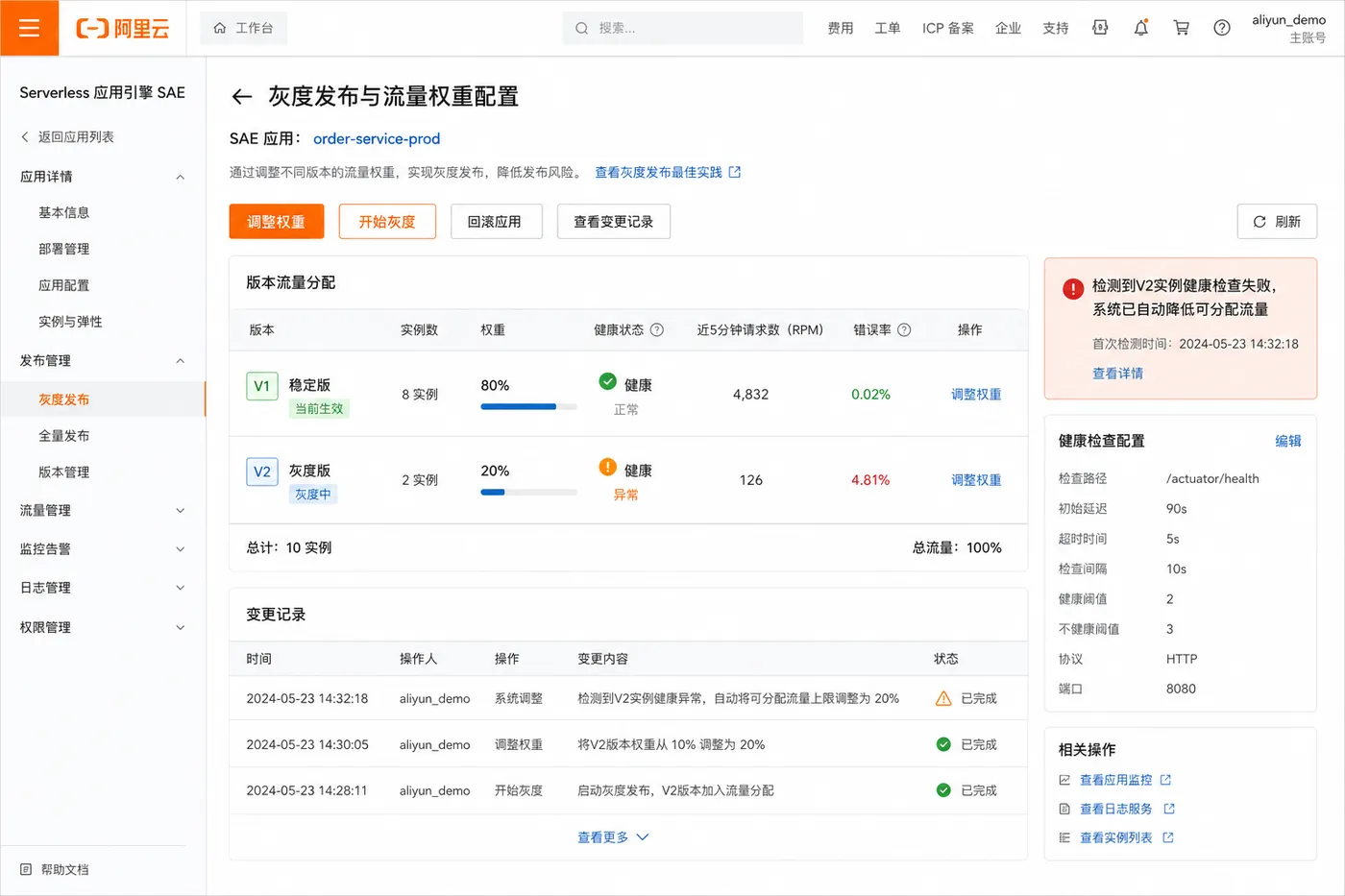Click the search input field
1345x896 pixels.
click(683, 28)
